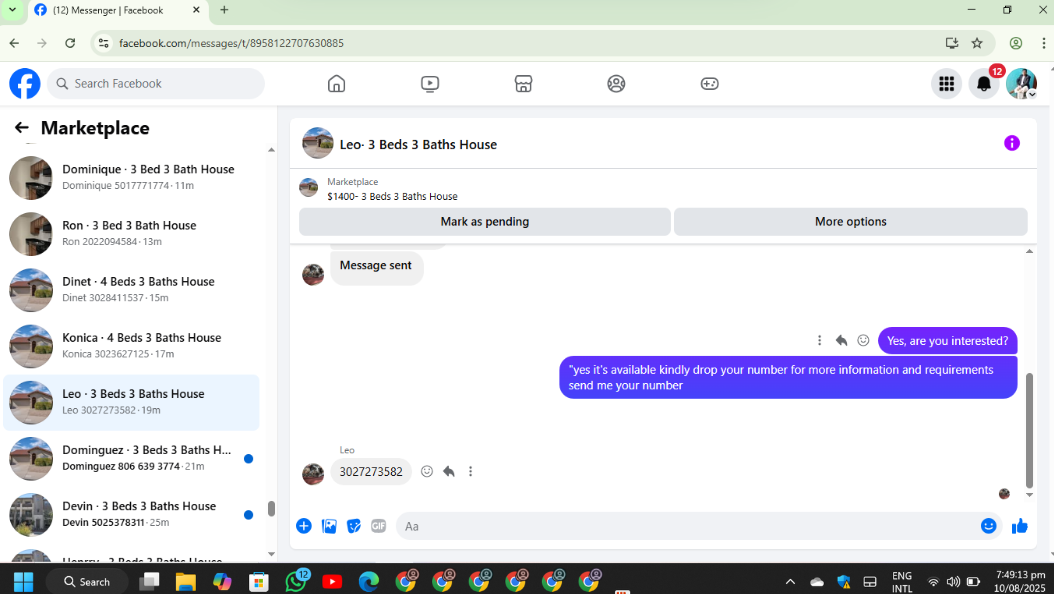Viewport: 1054px width, 594px height.
Task: Open the Konica 4 Beds 3 Baths House chat
Action: (x=132, y=346)
